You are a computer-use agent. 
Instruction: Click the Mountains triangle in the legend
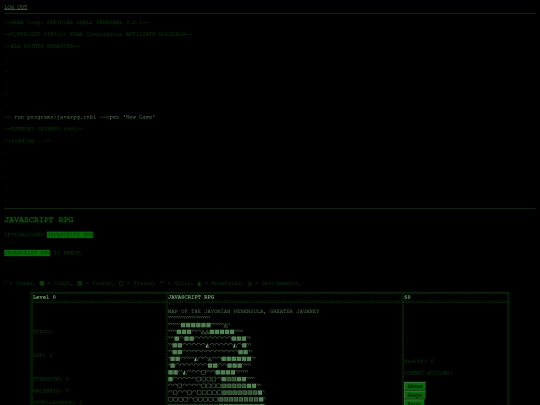click(199, 283)
